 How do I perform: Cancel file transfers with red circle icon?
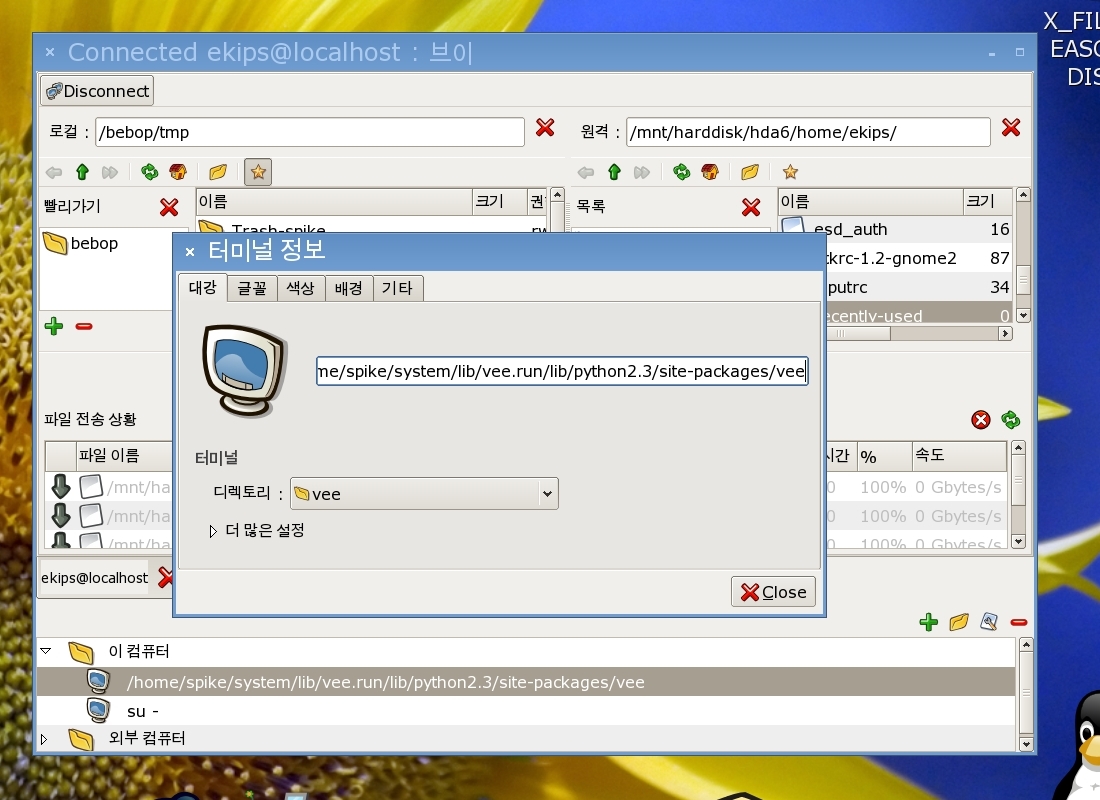(981, 420)
